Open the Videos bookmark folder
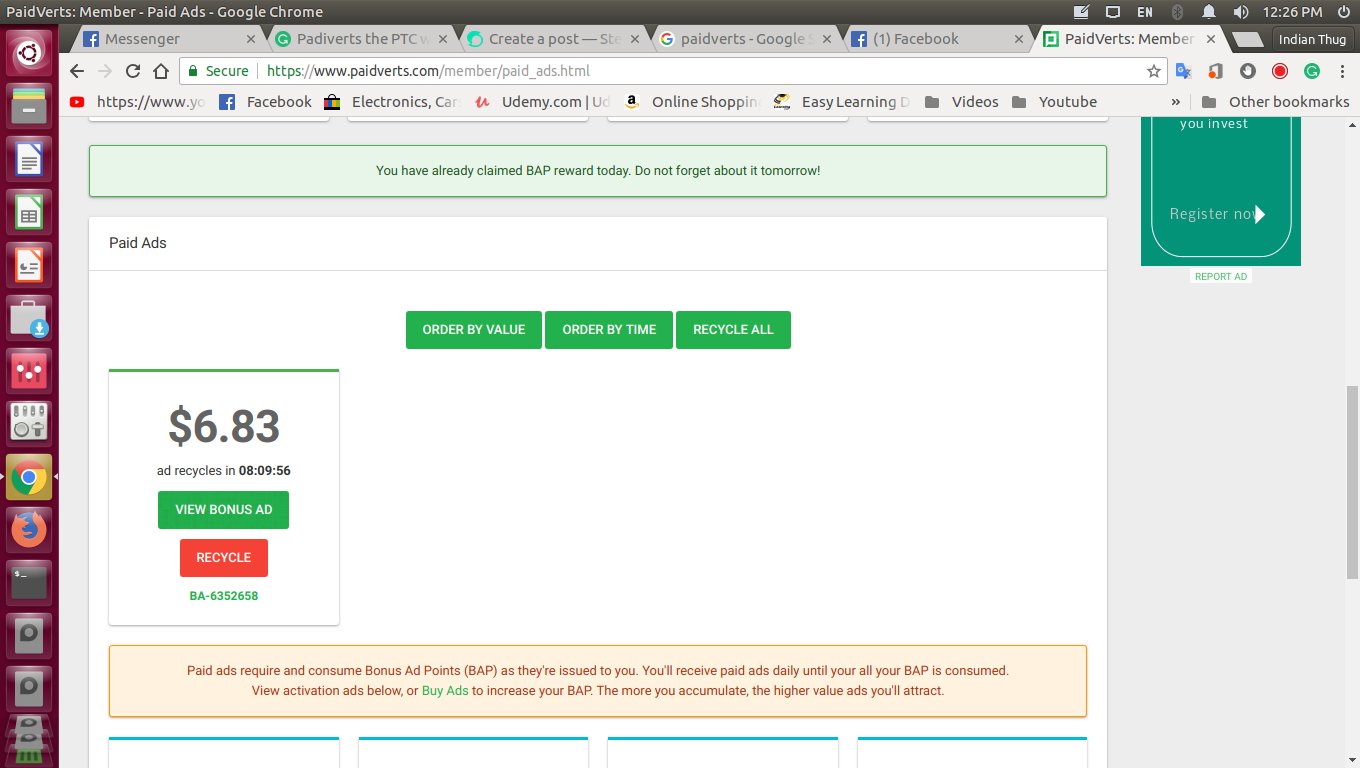 961,102
